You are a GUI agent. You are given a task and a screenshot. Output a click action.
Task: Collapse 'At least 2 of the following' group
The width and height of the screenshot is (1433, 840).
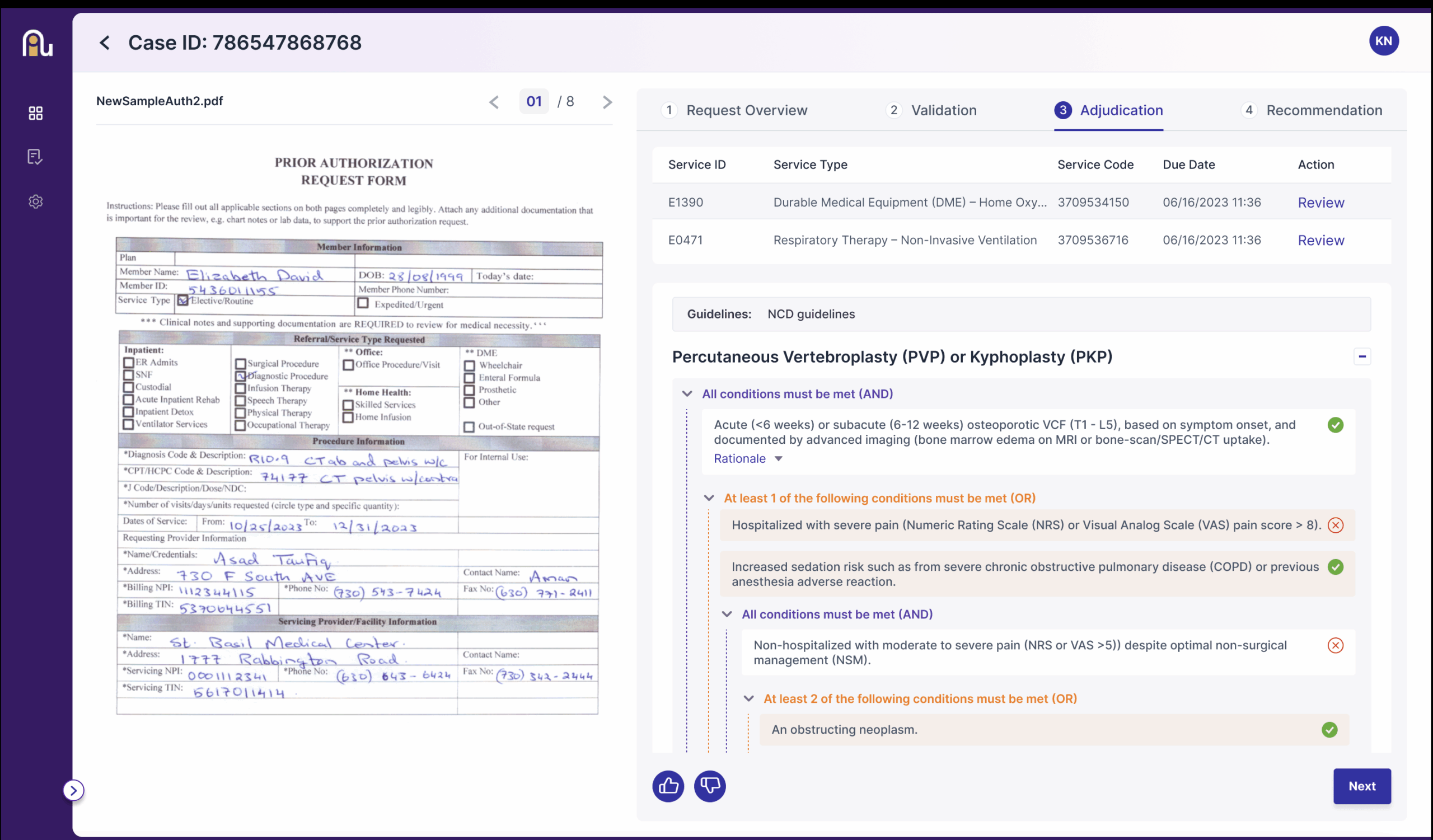pyautogui.click(x=748, y=698)
